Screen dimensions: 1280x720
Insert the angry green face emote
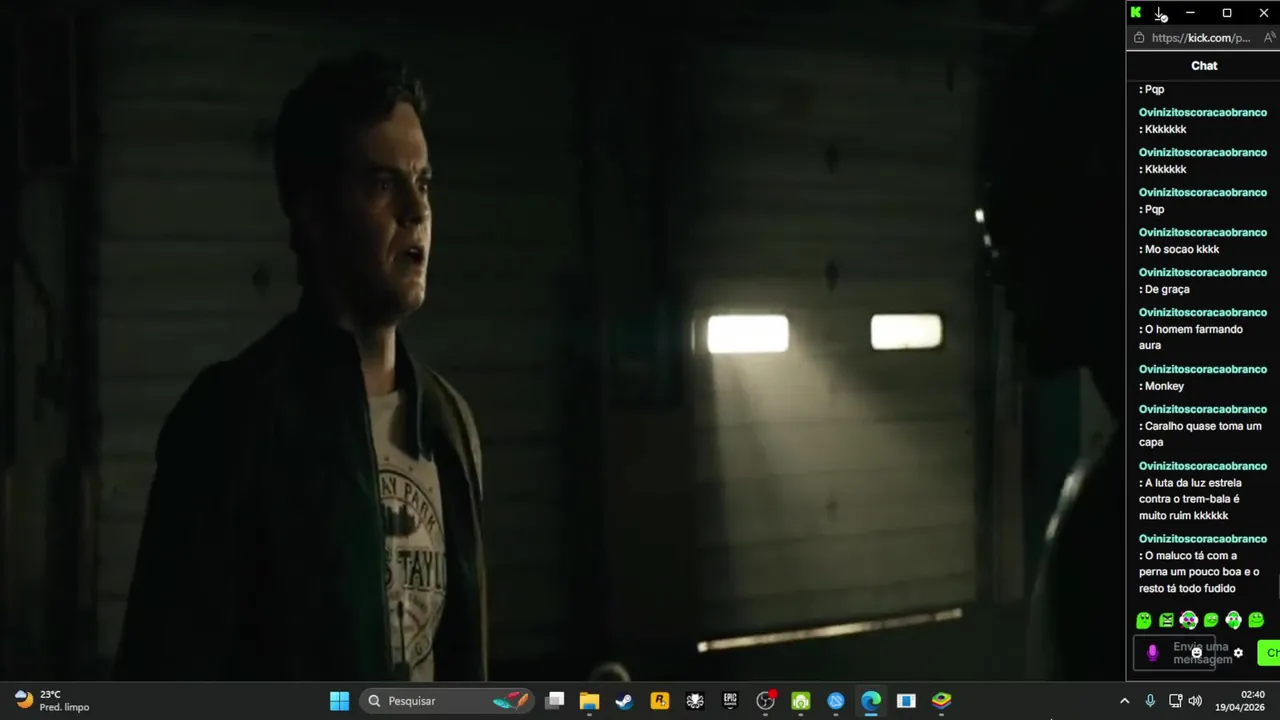coord(1166,620)
